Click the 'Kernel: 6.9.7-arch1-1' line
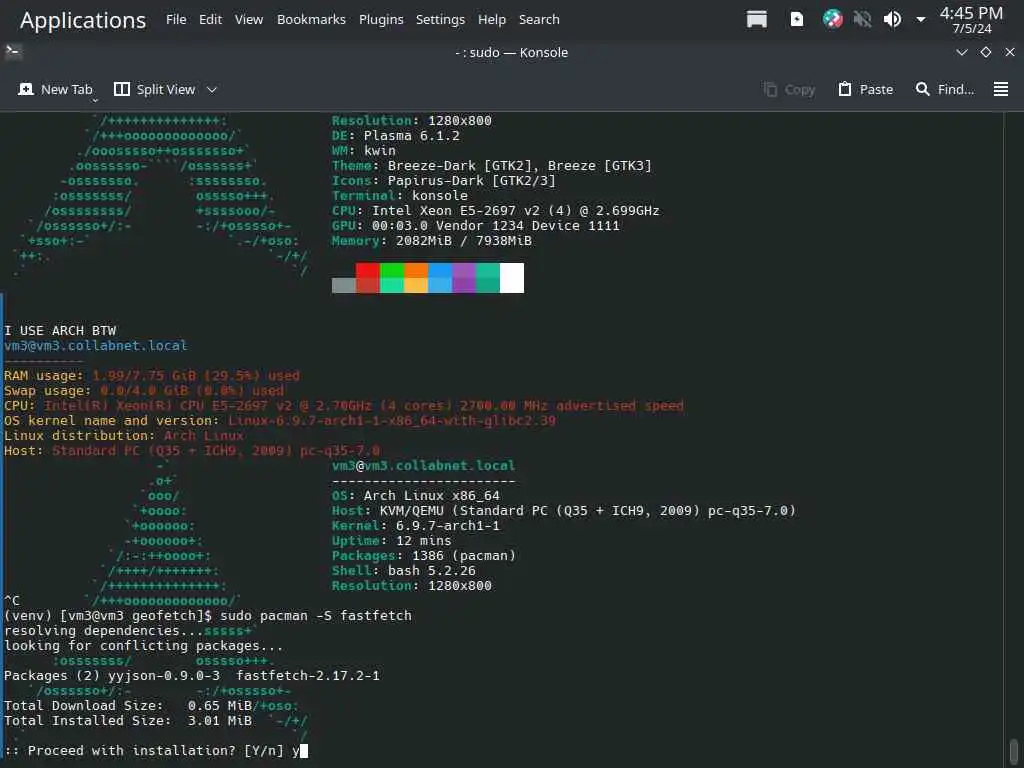The image size is (1024, 768). tap(415, 526)
